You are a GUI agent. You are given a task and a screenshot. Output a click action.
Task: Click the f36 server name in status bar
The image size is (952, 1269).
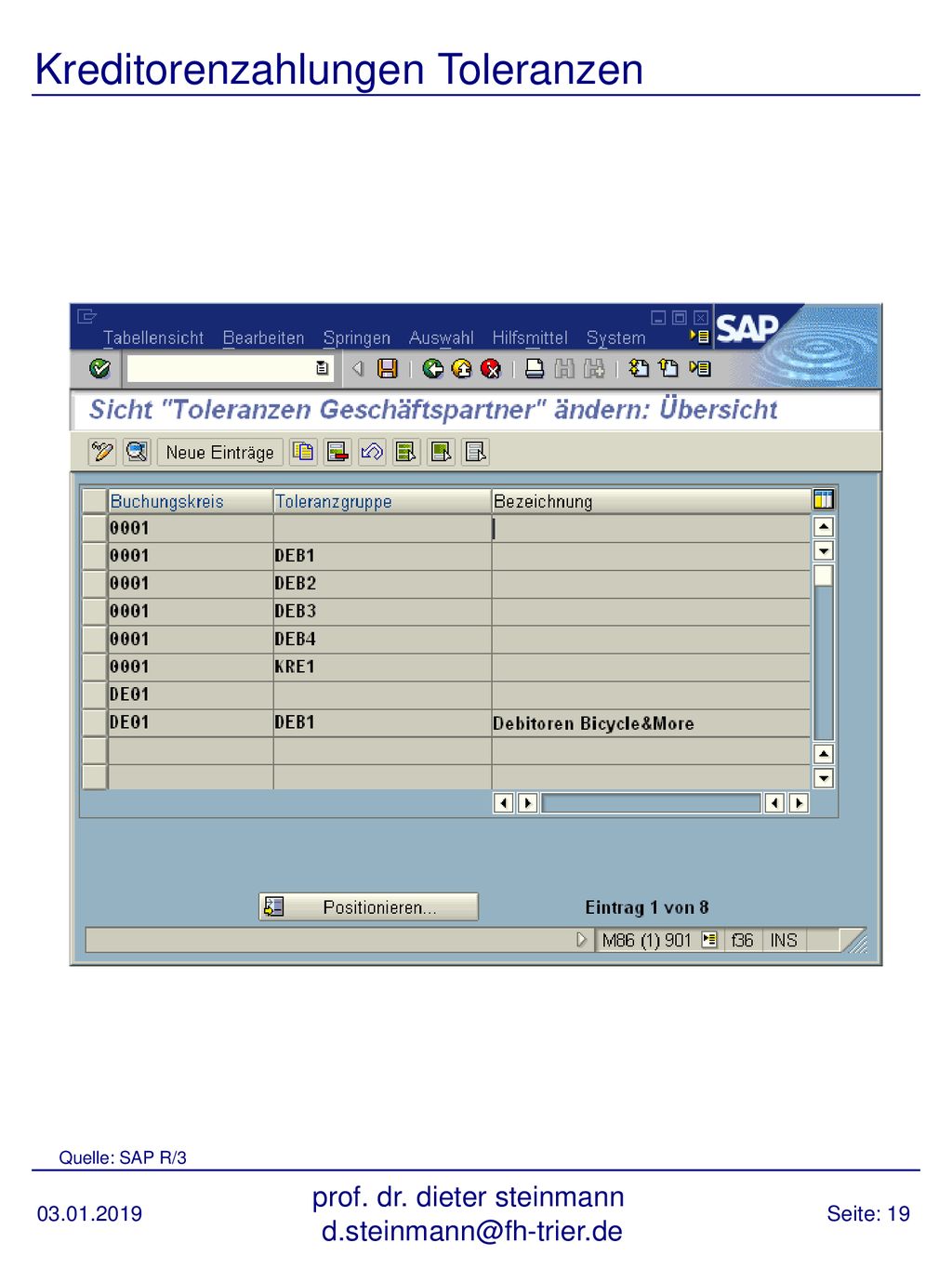point(742,940)
